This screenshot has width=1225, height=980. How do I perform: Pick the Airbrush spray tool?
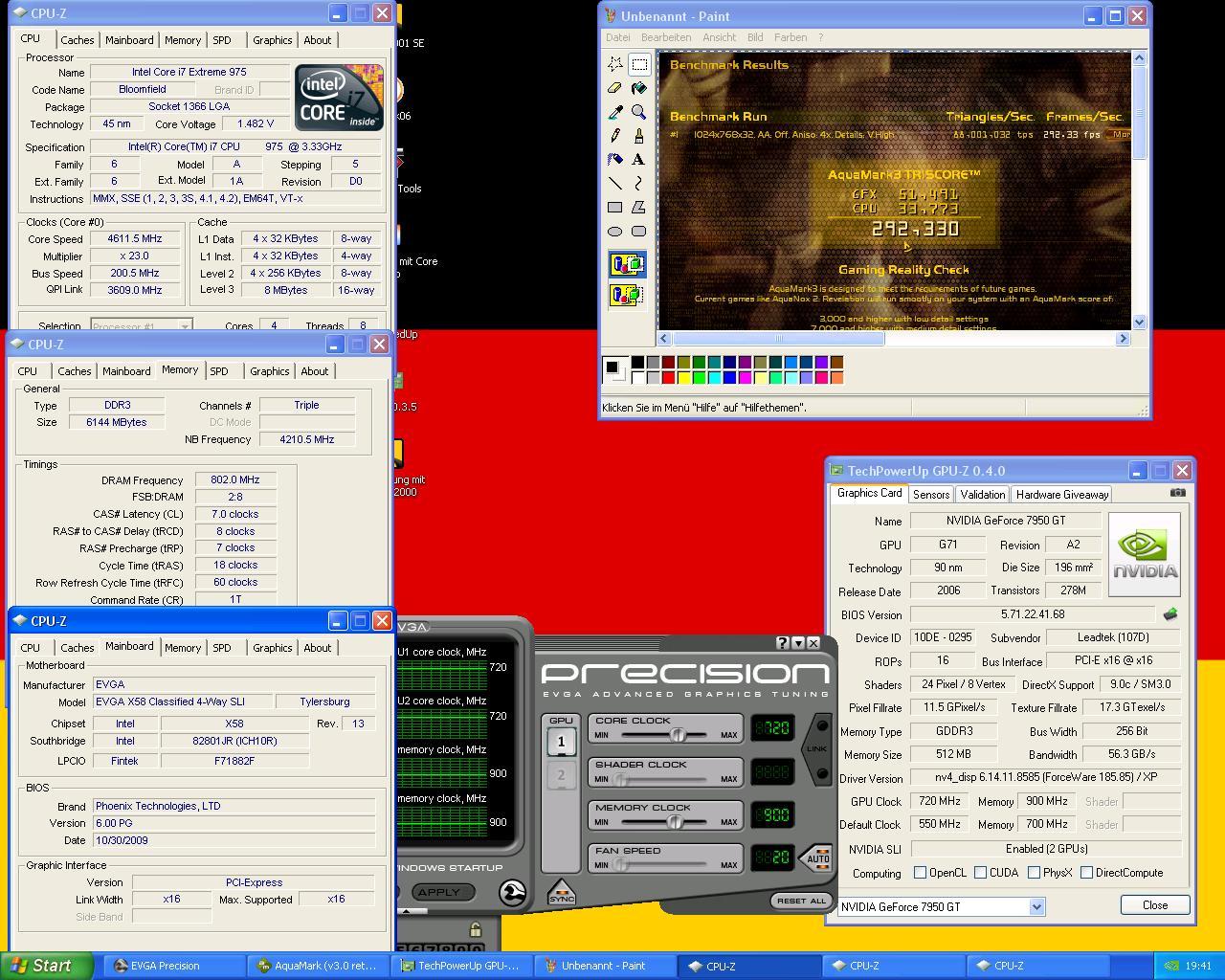tap(615, 159)
